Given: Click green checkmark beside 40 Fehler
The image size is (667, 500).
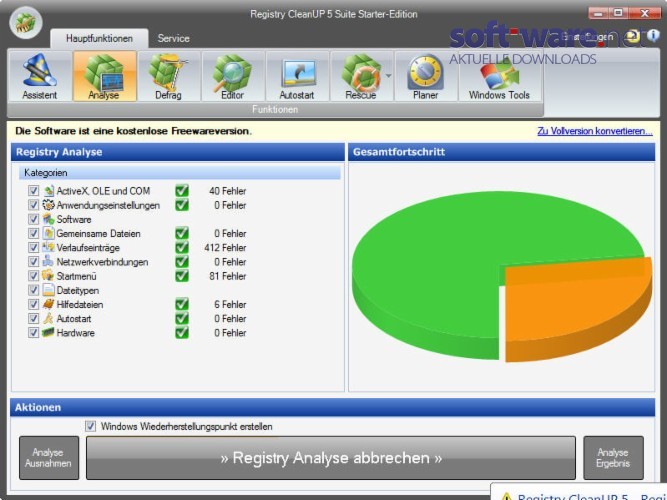Looking at the screenshot, I should 182,191.
